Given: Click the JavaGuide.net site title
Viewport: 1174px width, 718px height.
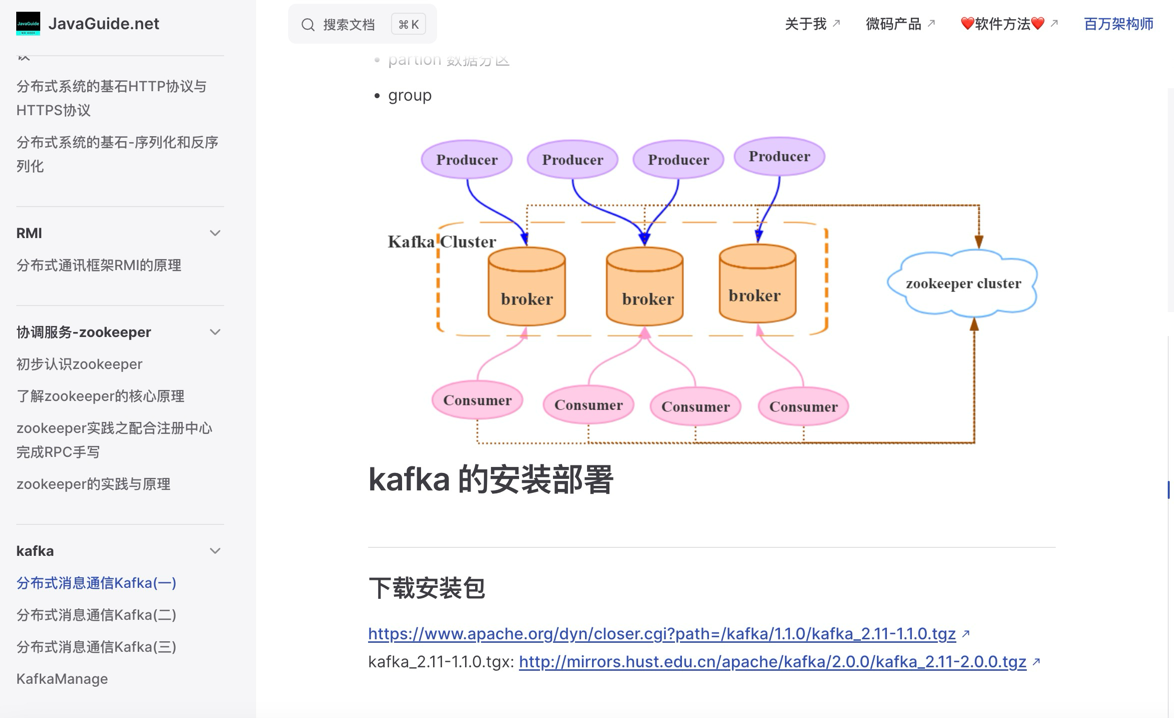Looking at the screenshot, I should point(104,24).
